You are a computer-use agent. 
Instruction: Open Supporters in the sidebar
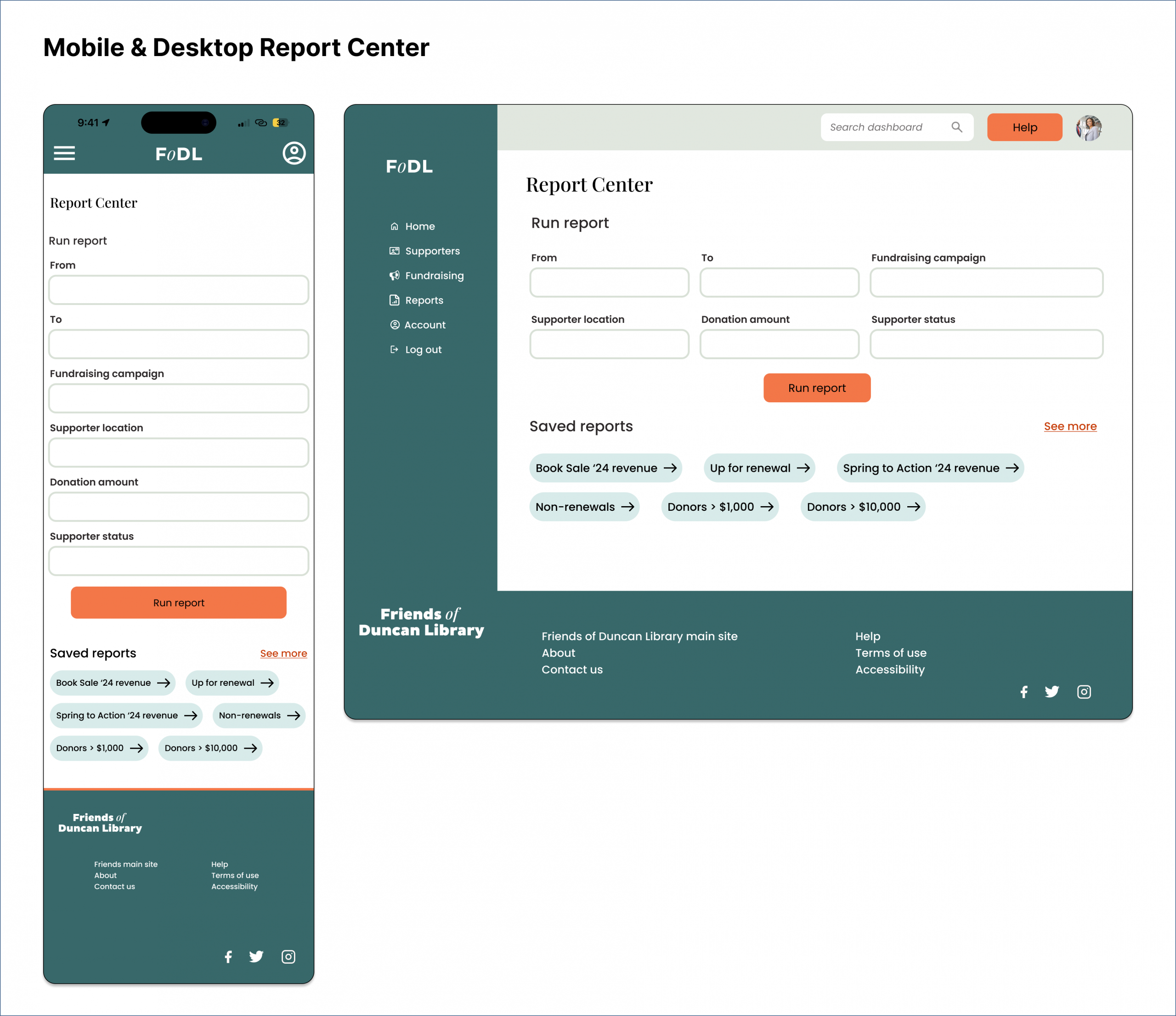(x=432, y=251)
